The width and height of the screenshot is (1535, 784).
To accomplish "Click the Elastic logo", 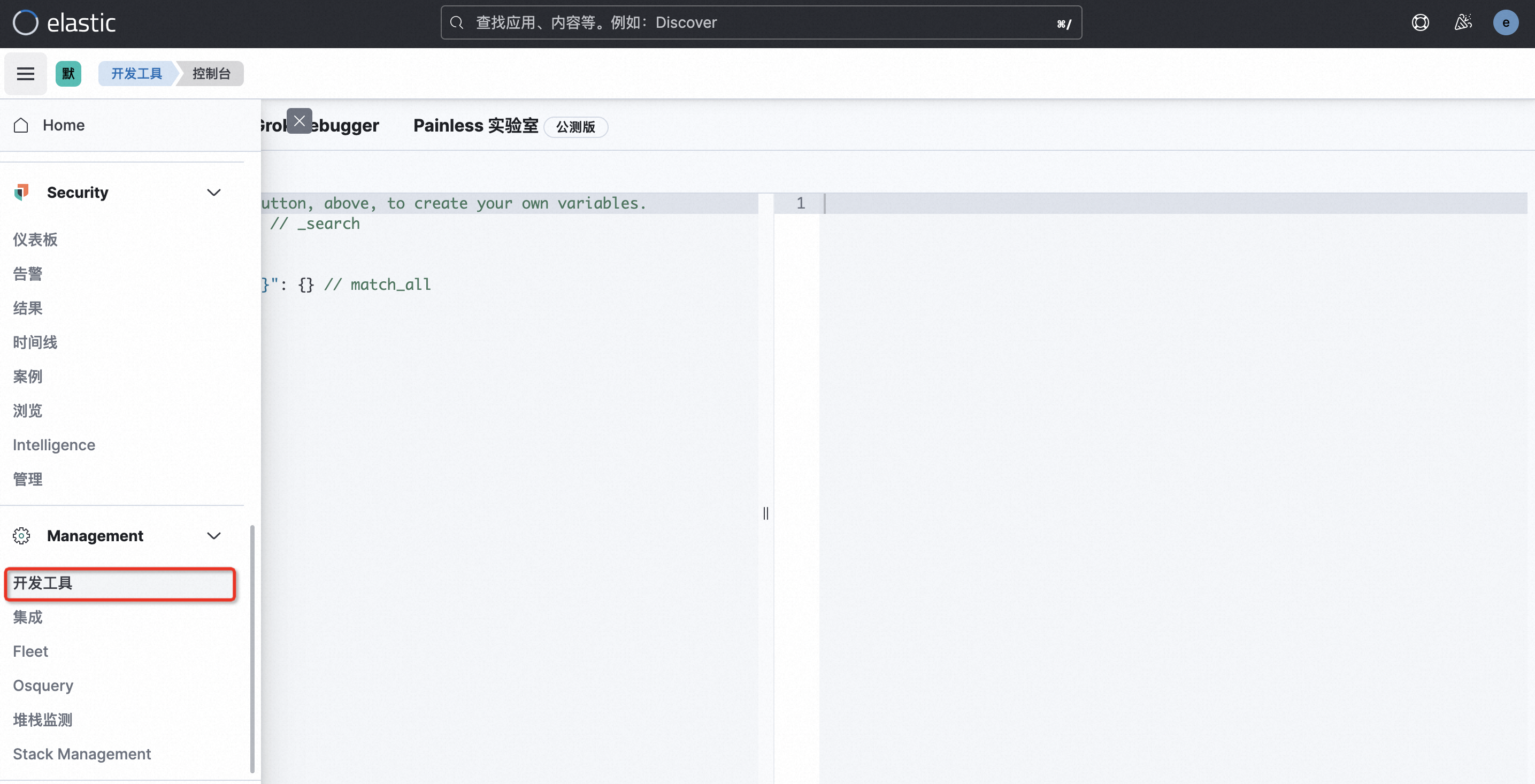I will pyautogui.click(x=64, y=22).
